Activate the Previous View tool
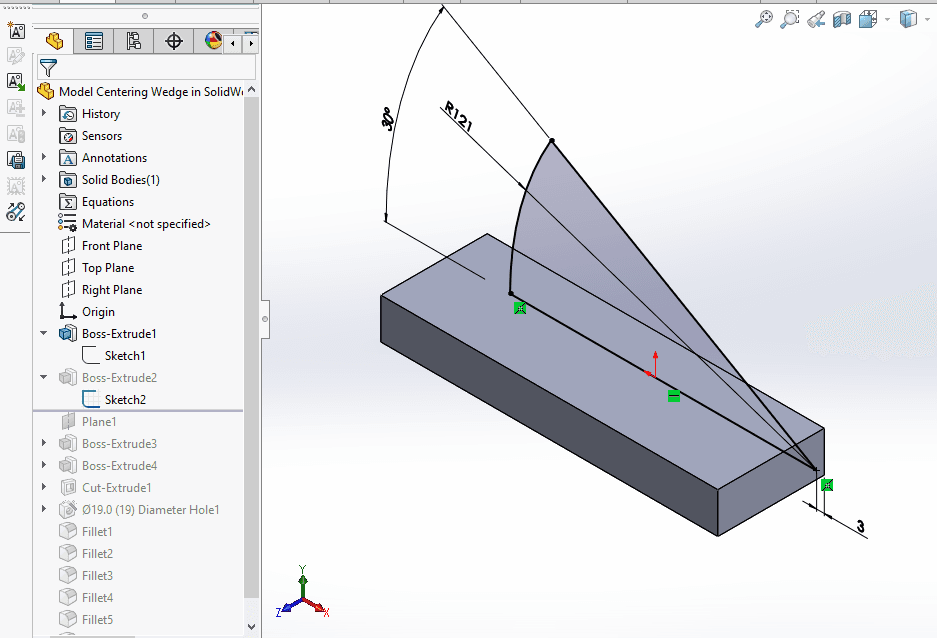 pos(814,18)
